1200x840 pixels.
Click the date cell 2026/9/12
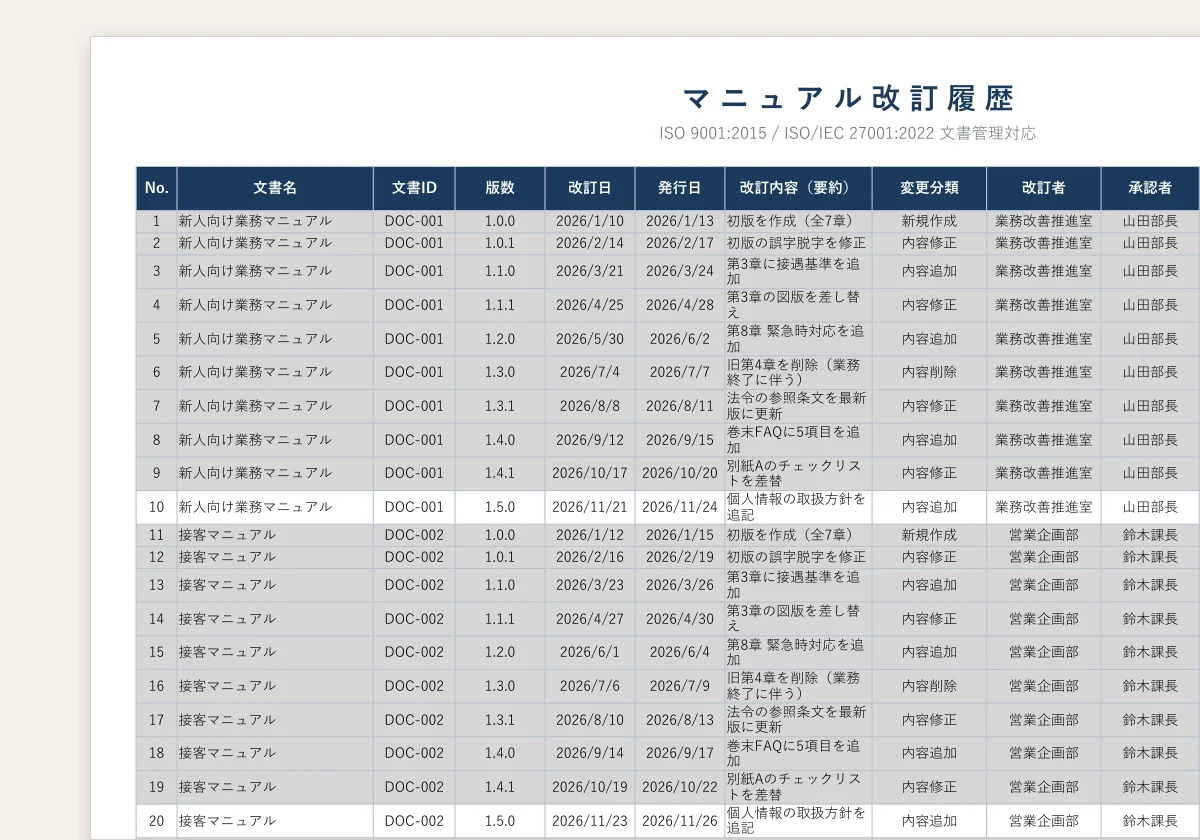tap(590, 440)
